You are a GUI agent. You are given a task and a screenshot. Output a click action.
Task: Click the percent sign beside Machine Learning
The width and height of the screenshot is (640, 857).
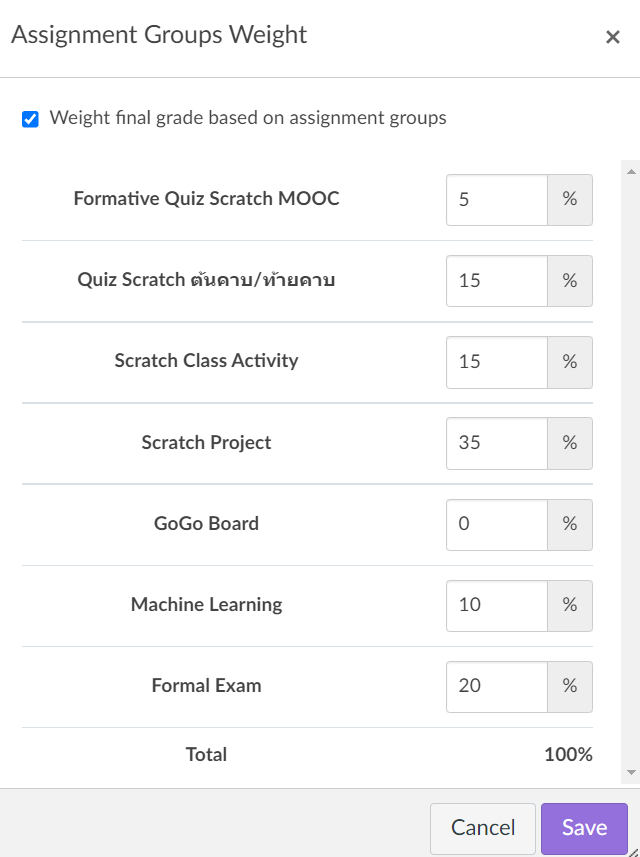[x=570, y=605]
